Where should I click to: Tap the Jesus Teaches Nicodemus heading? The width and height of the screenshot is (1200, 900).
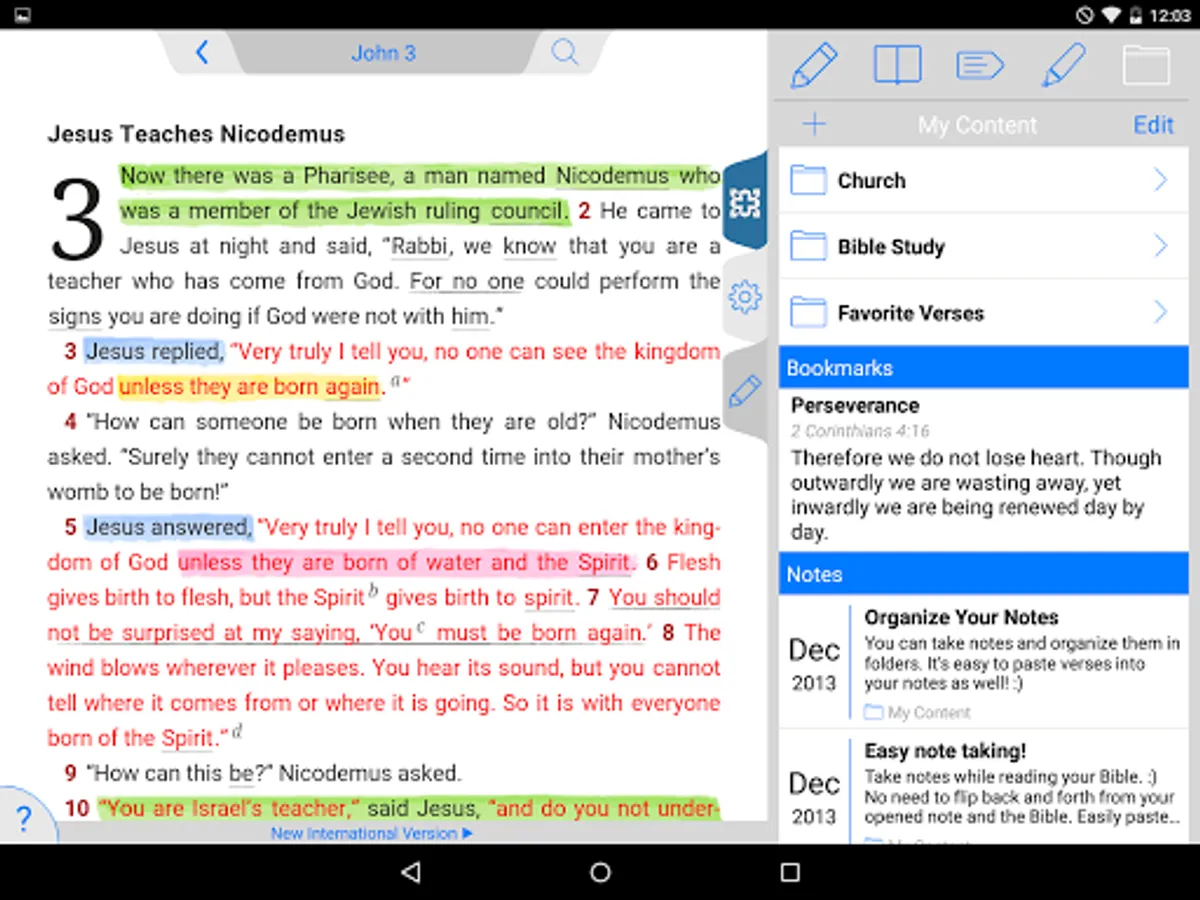click(x=196, y=134)
